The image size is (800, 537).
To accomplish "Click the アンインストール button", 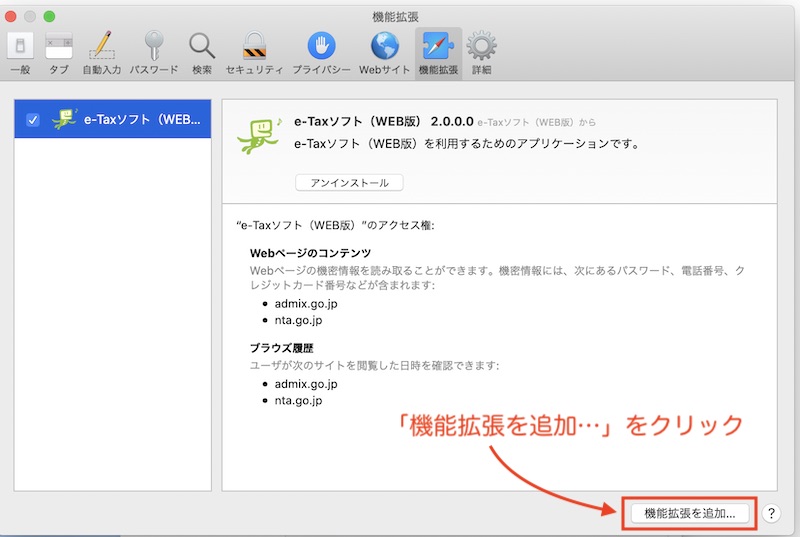I will tap(349, 183).
